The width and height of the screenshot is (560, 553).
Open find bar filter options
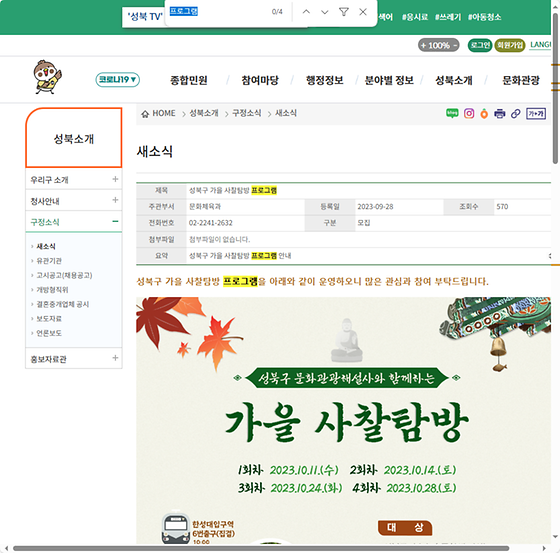pos(344,12)
